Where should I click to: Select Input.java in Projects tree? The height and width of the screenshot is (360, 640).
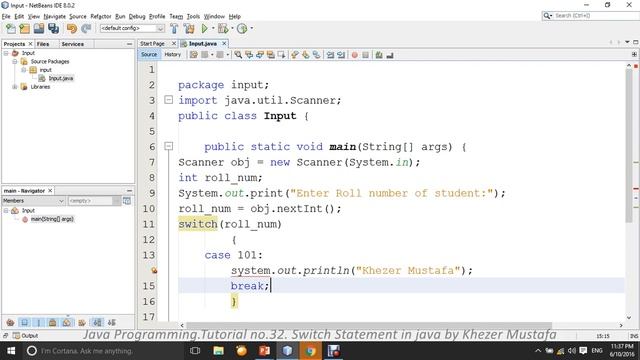[x=60, y=78]
